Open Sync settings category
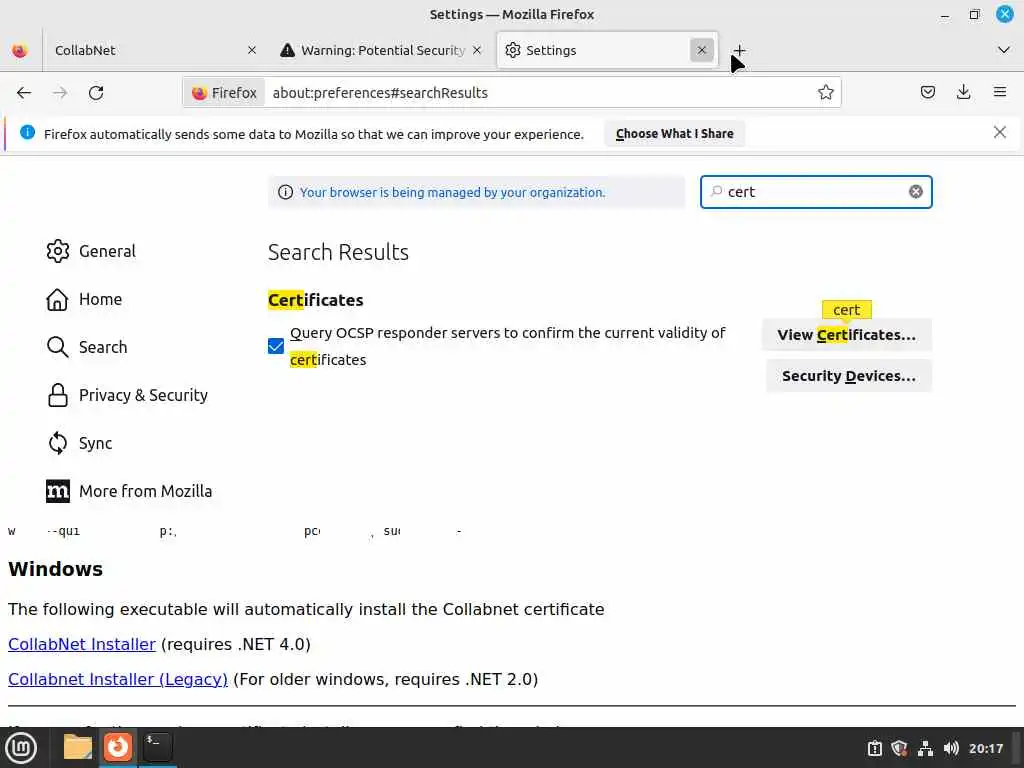 (80, 443)
